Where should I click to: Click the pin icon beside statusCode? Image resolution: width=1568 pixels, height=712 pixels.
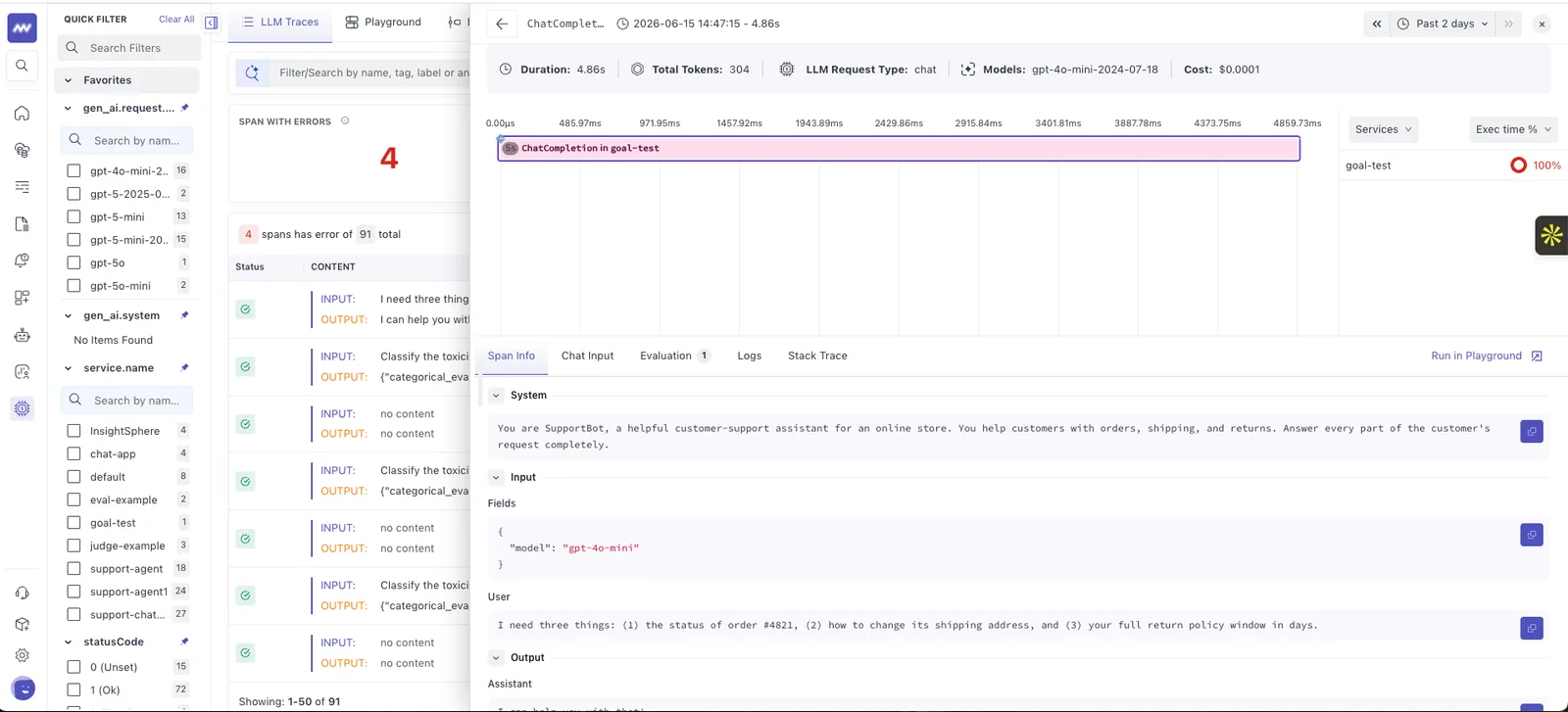coord(184,641)
